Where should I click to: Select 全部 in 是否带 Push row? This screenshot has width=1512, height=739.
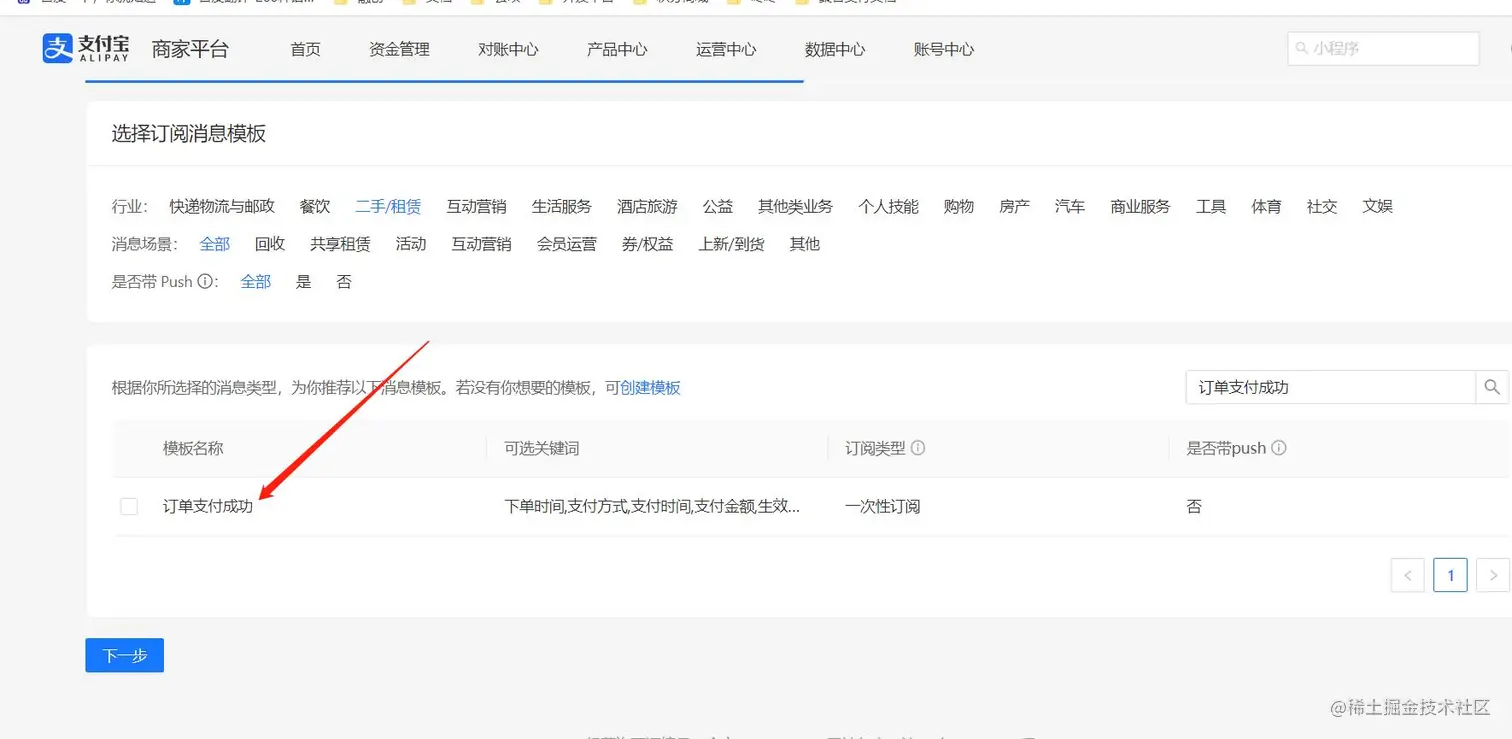pos(256,282)
